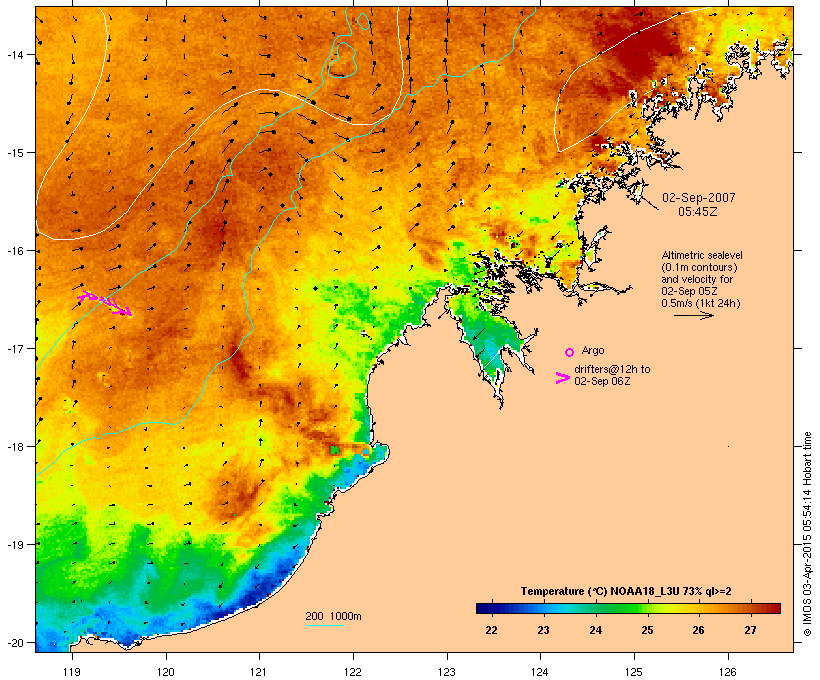Screen dimensions: 820x680
Task: Click the magenta drifter track on map
Action: click(x=105, y=303)
